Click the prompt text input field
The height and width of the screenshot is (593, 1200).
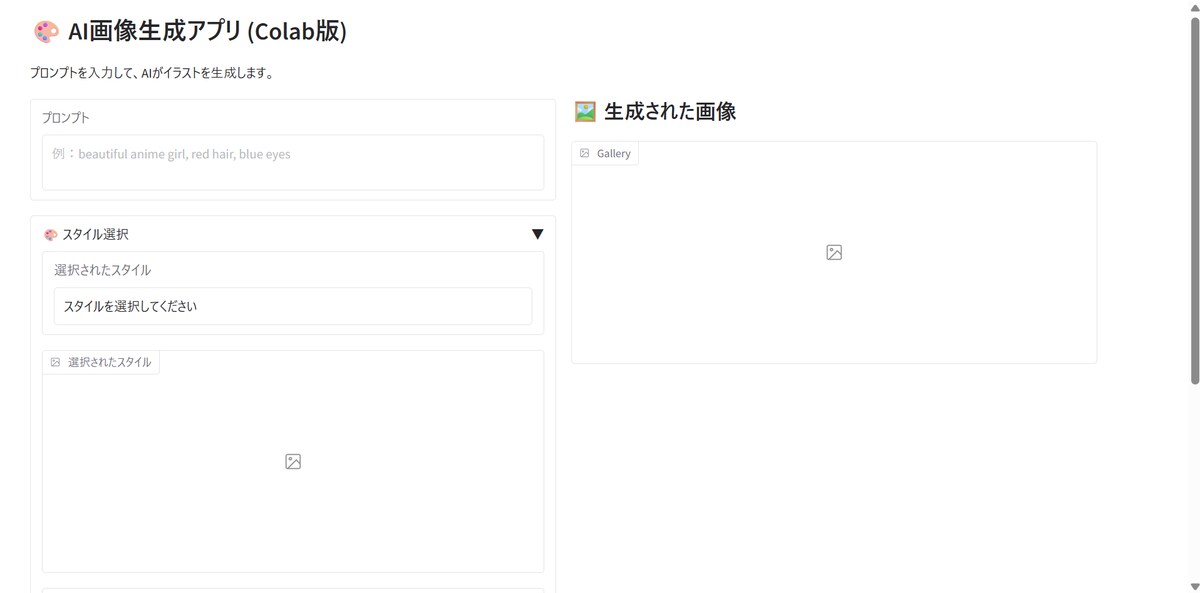pos(293,162)
